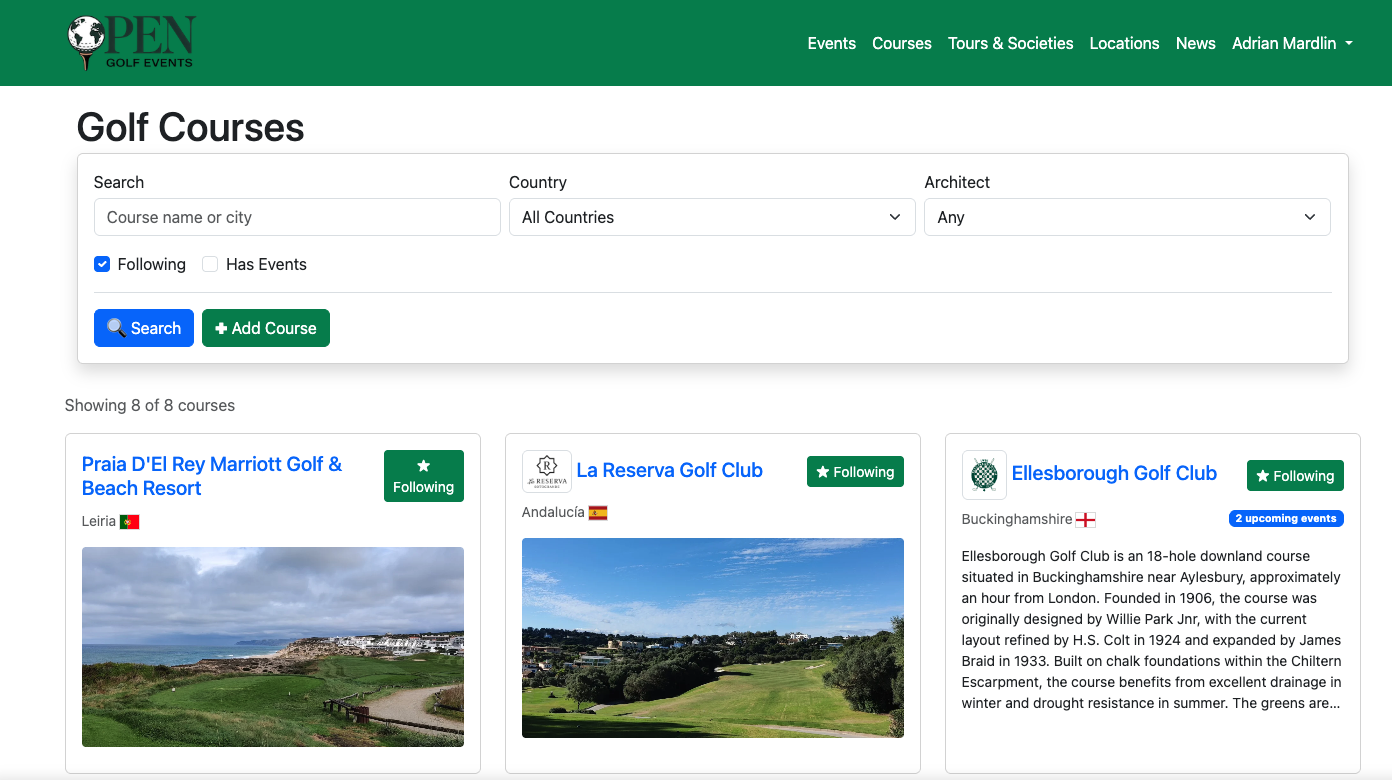Open the La Reserva course photo
The height and width of the screenshot is (780, 1392).
coord(712,637)
